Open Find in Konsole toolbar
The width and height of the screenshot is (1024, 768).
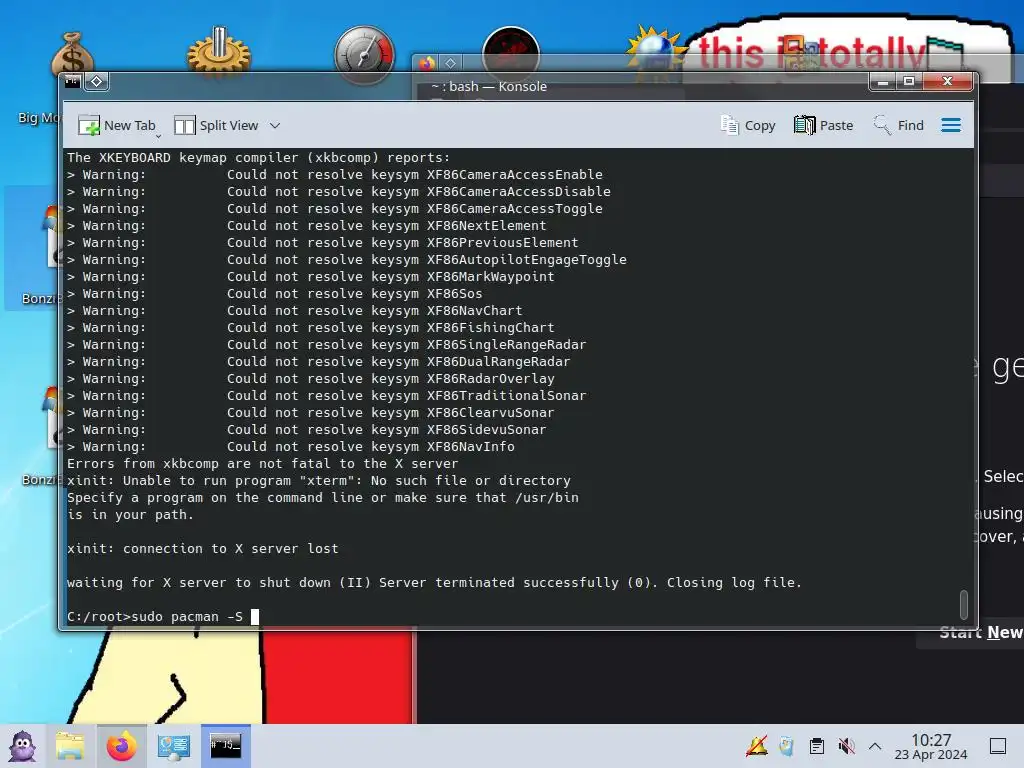pos(899,125)
